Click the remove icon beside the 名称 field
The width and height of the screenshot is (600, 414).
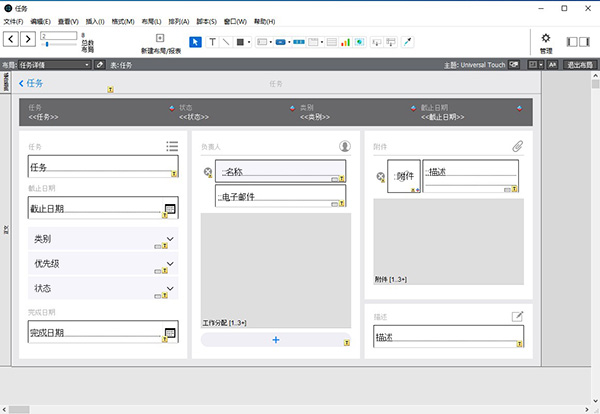pyautogui.click(x=207, y=172)
